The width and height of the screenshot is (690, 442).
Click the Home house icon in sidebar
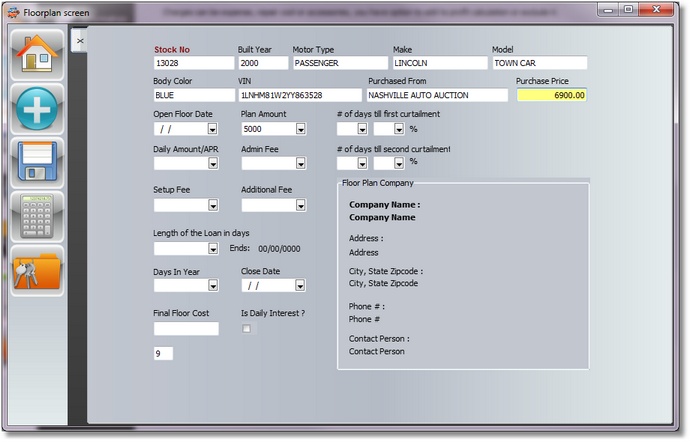[37, 54]
